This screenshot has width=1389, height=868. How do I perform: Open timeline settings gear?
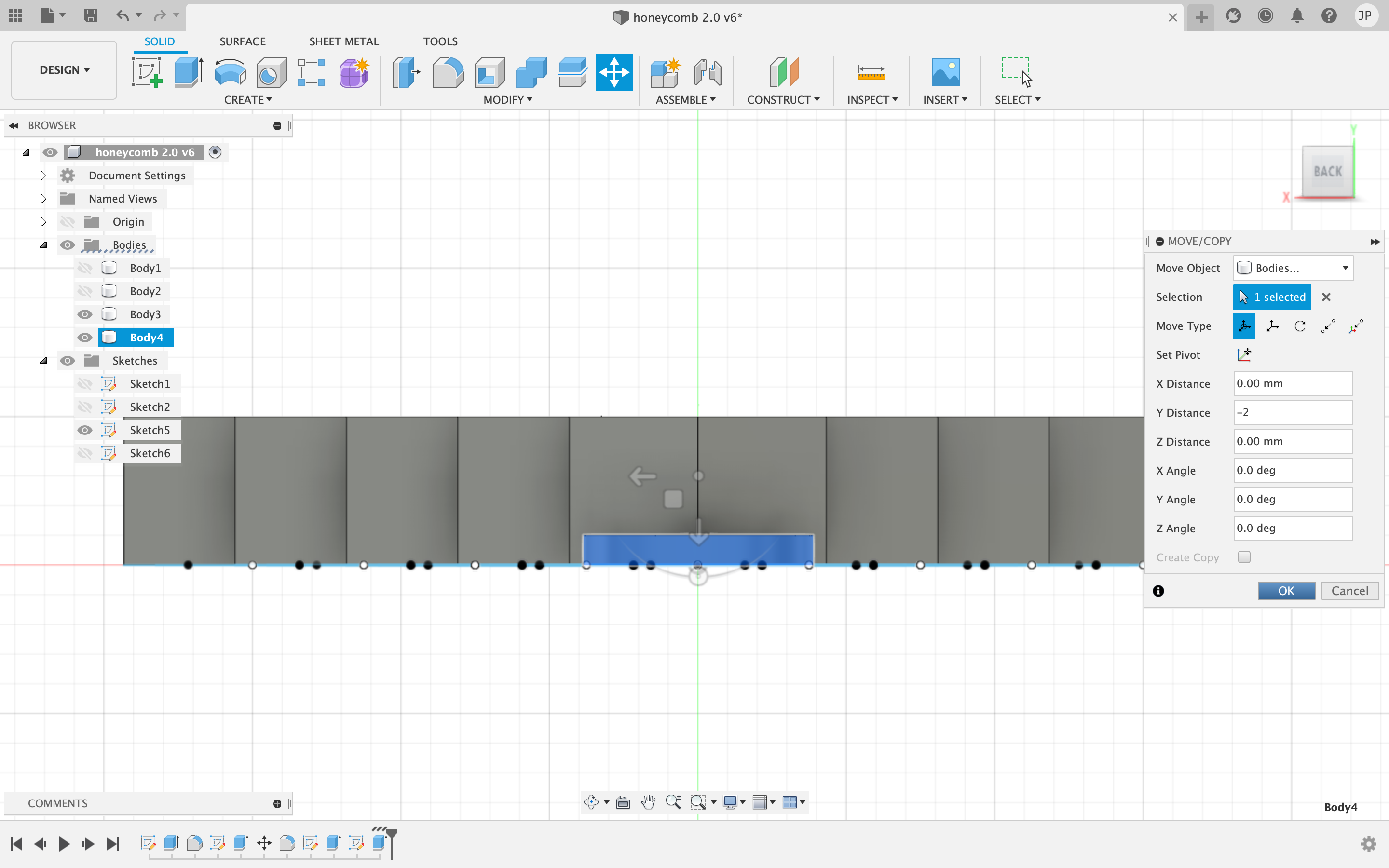tap(1369, 843)
